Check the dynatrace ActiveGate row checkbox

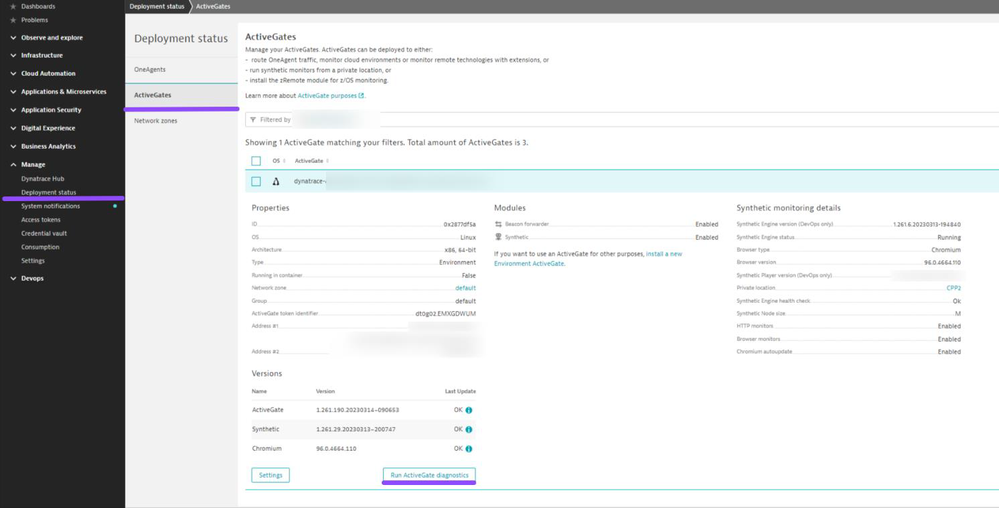point(256,181)
